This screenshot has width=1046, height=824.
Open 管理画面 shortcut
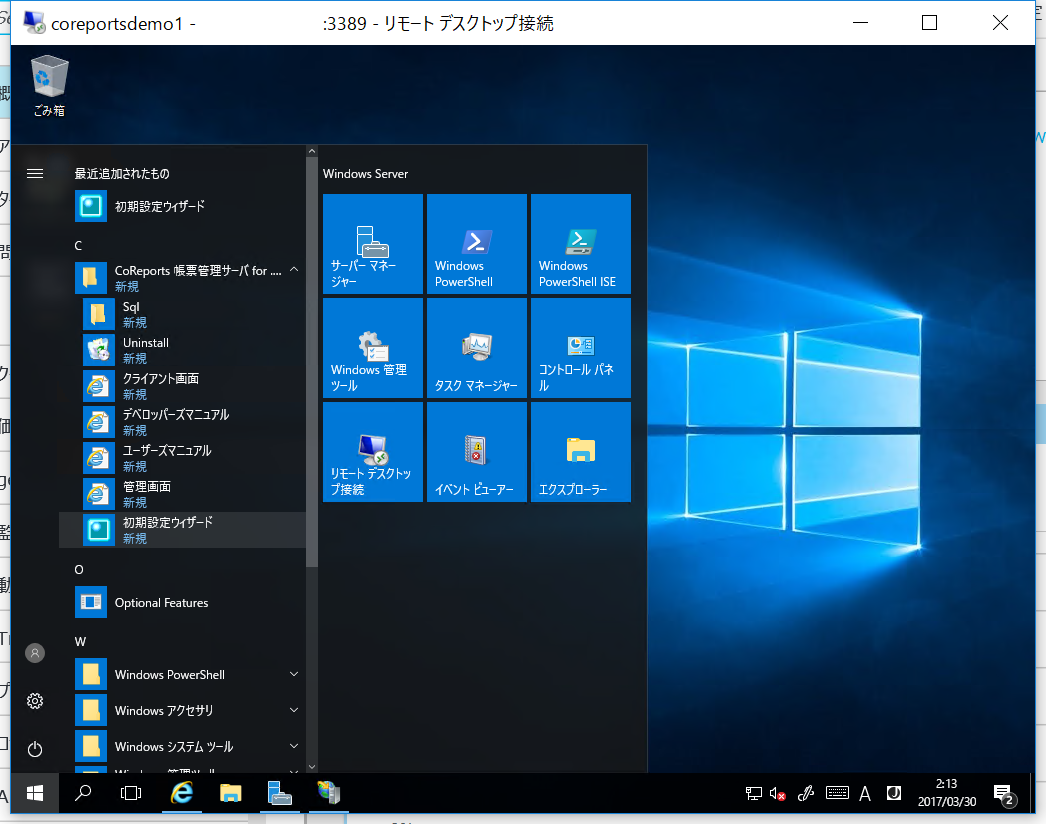pyautogui.click(x=183, y=494)
